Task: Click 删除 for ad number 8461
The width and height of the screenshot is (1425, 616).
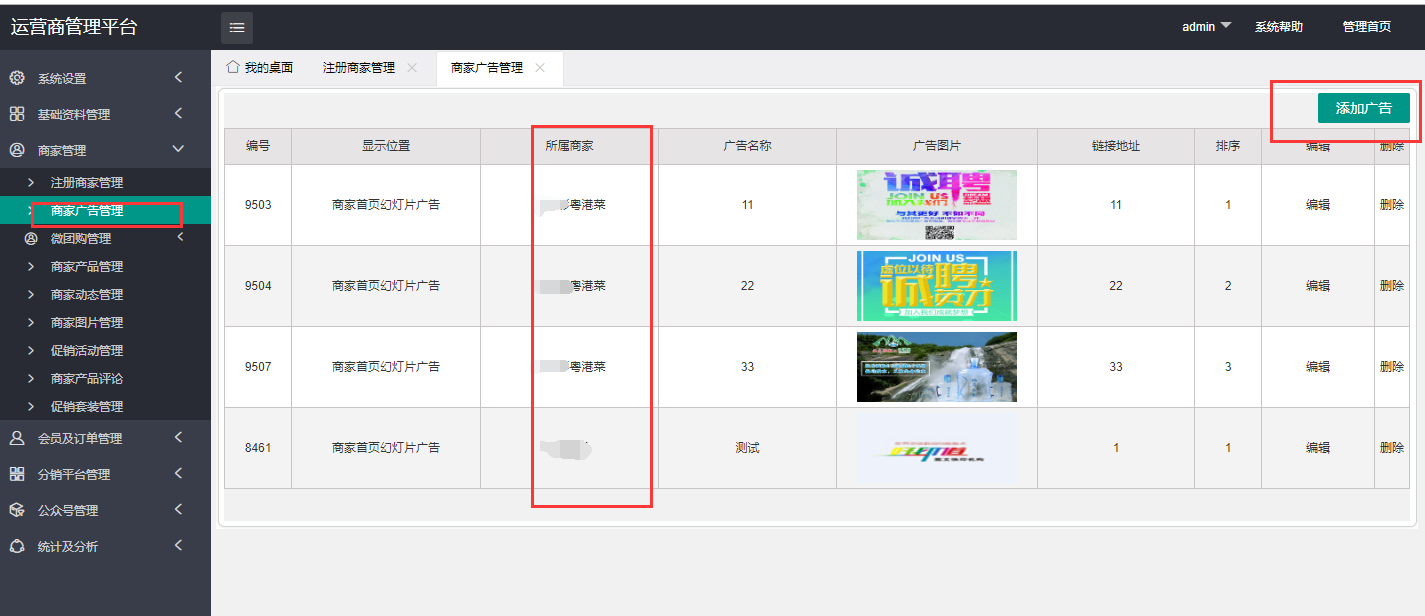Action: (x=1391, y=448)
